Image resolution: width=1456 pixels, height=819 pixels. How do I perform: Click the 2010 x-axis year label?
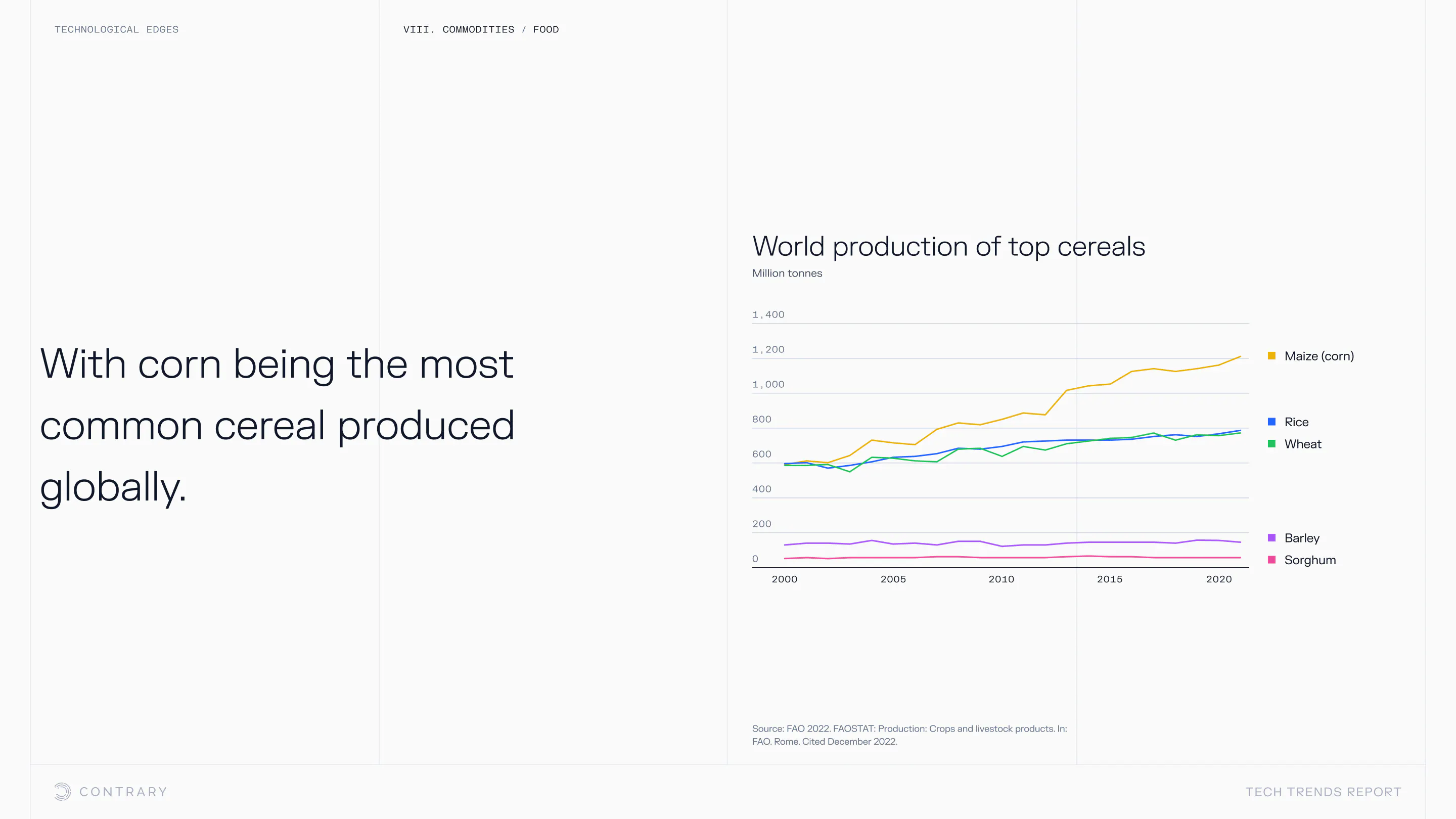click(x=1001, y=579)
